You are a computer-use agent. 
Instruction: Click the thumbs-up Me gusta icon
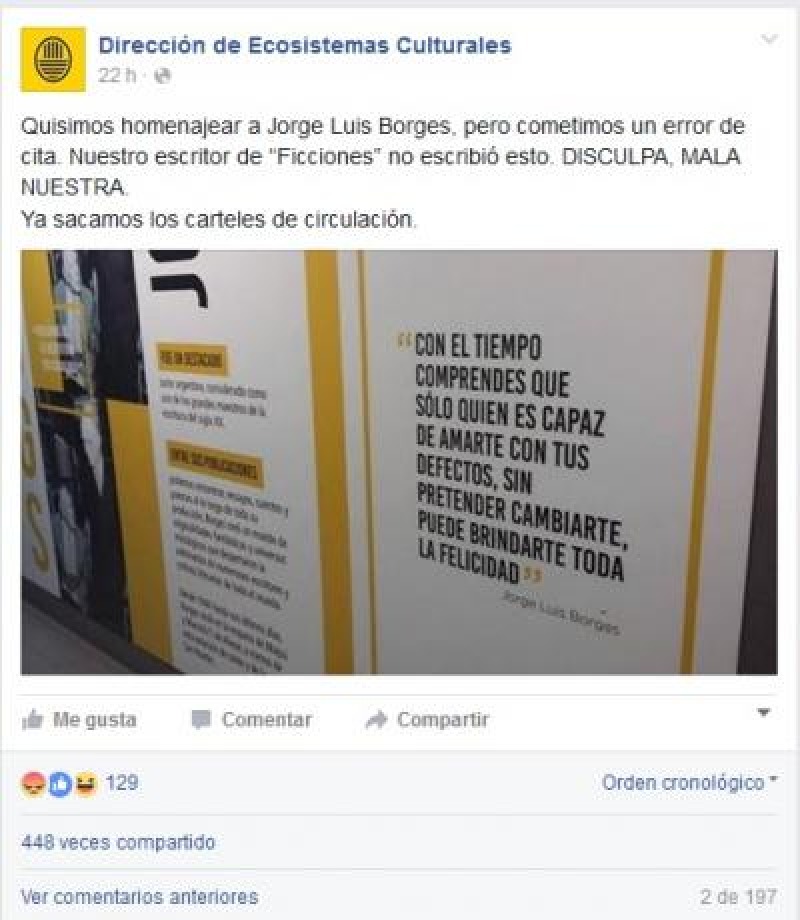pos(33,719)
